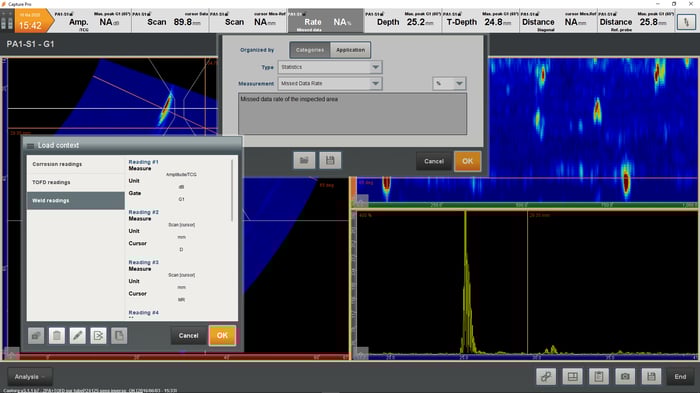The height and width of the screenshot is (393, 700).
Task: Open the clipboard report icon
Action: [x=599, y=376]
